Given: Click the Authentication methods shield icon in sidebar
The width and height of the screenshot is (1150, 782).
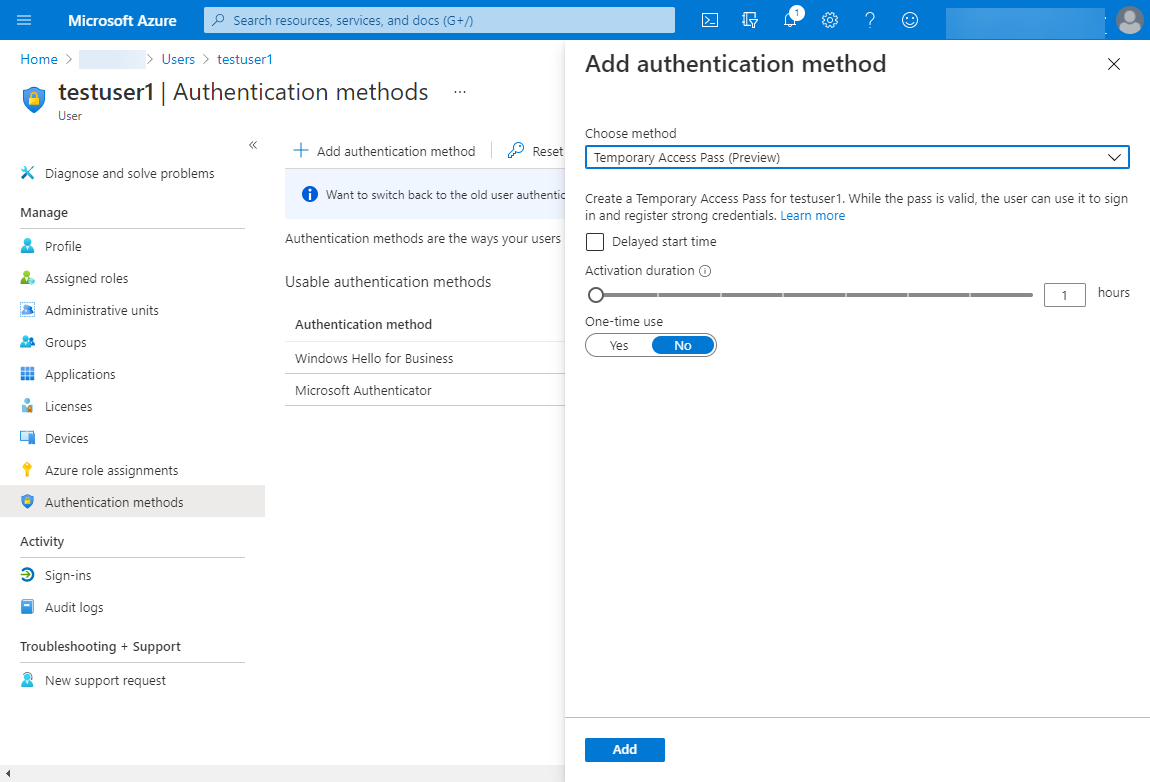Looking at the screenshot, I should 28,502.
